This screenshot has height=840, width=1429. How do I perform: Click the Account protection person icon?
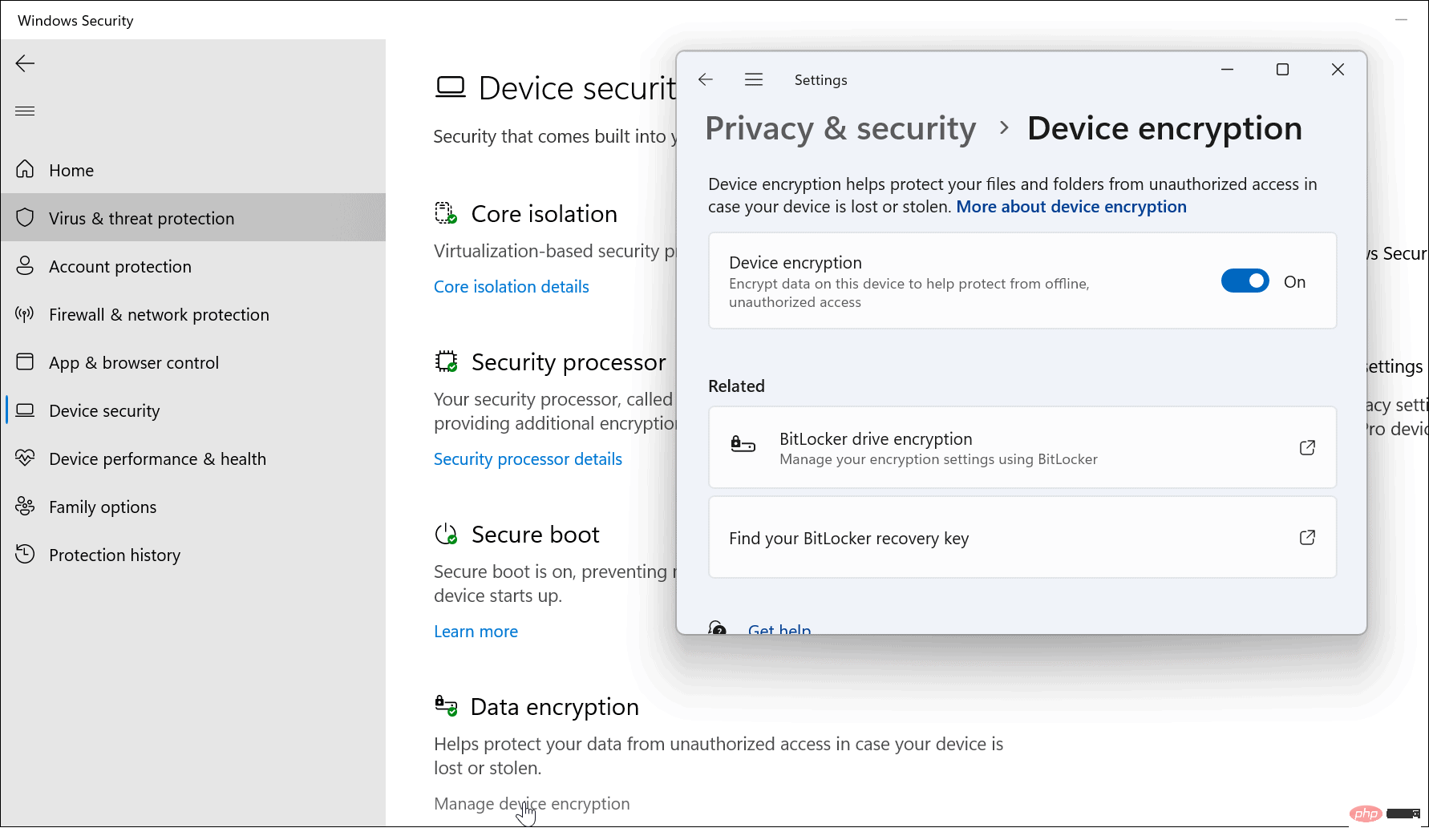(25, 266)
